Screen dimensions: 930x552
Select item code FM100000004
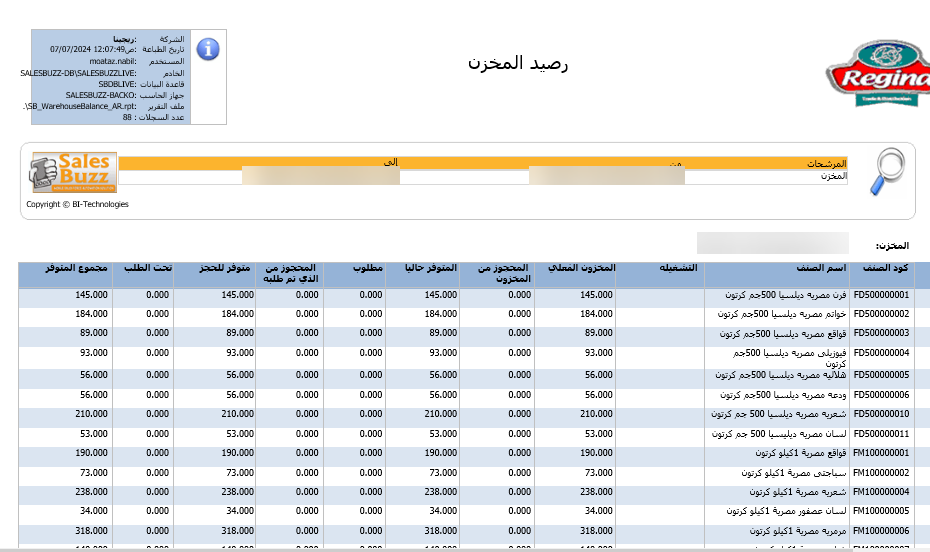point(881,492)
